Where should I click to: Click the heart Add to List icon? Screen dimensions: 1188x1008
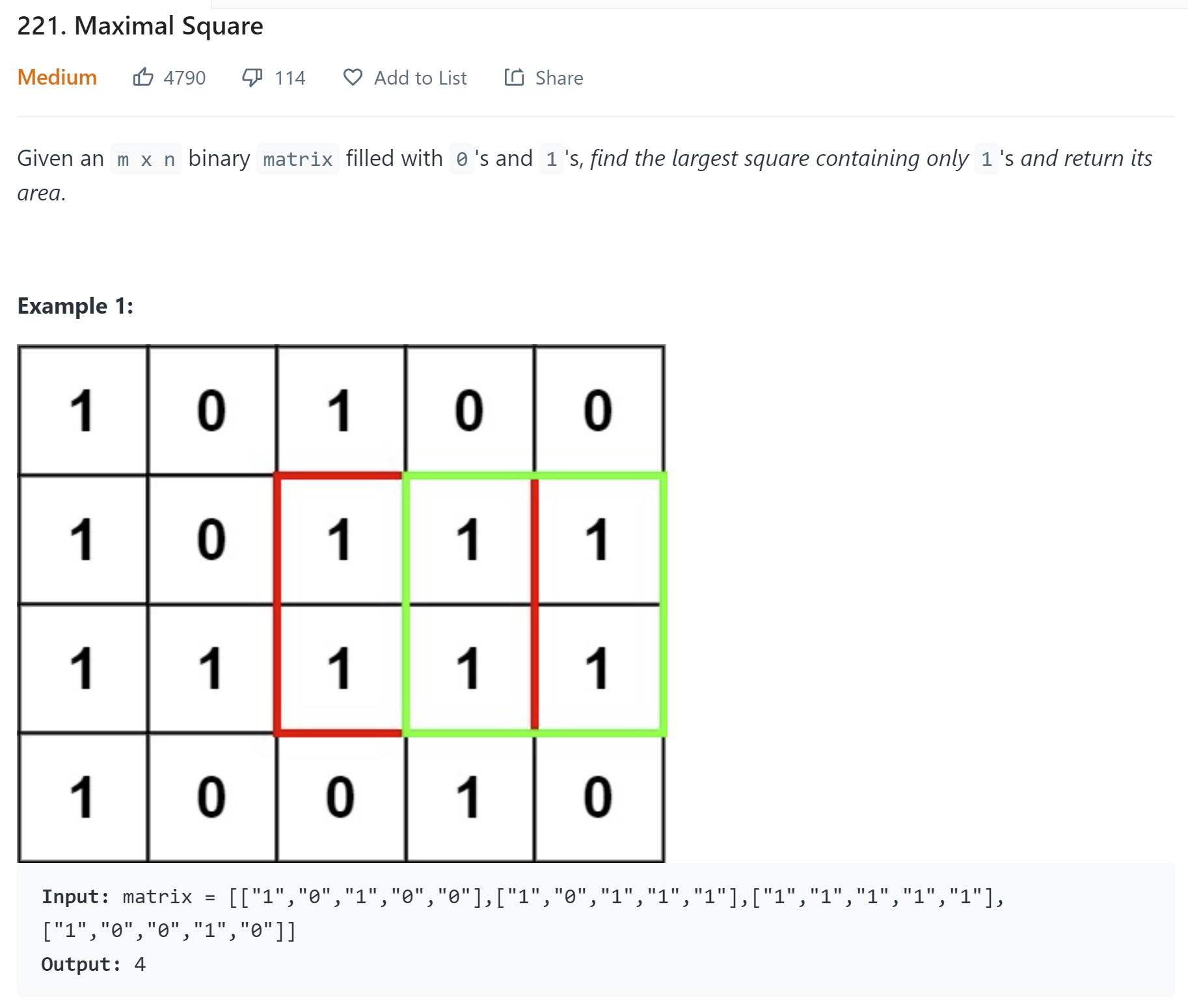353,77
